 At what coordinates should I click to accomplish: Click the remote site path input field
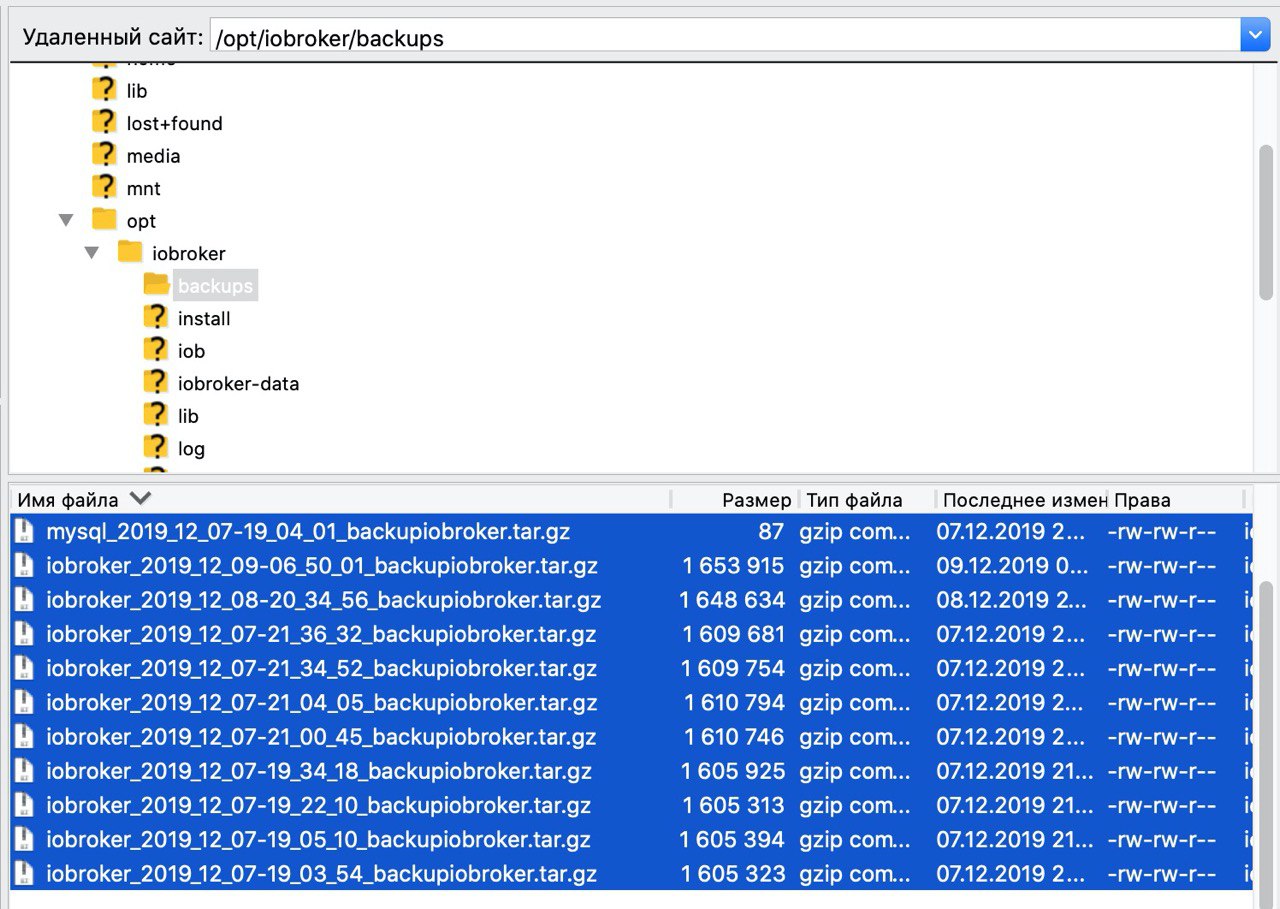pyautogui.click(x=725, y=37)
